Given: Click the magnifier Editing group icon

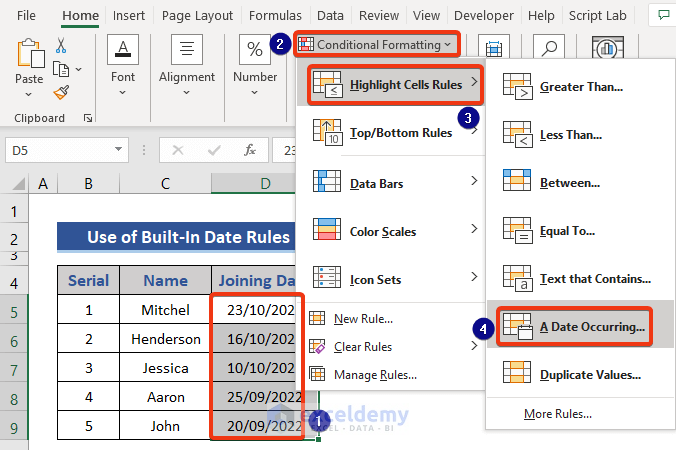Looking at the screenshot, I should (549, 47).
